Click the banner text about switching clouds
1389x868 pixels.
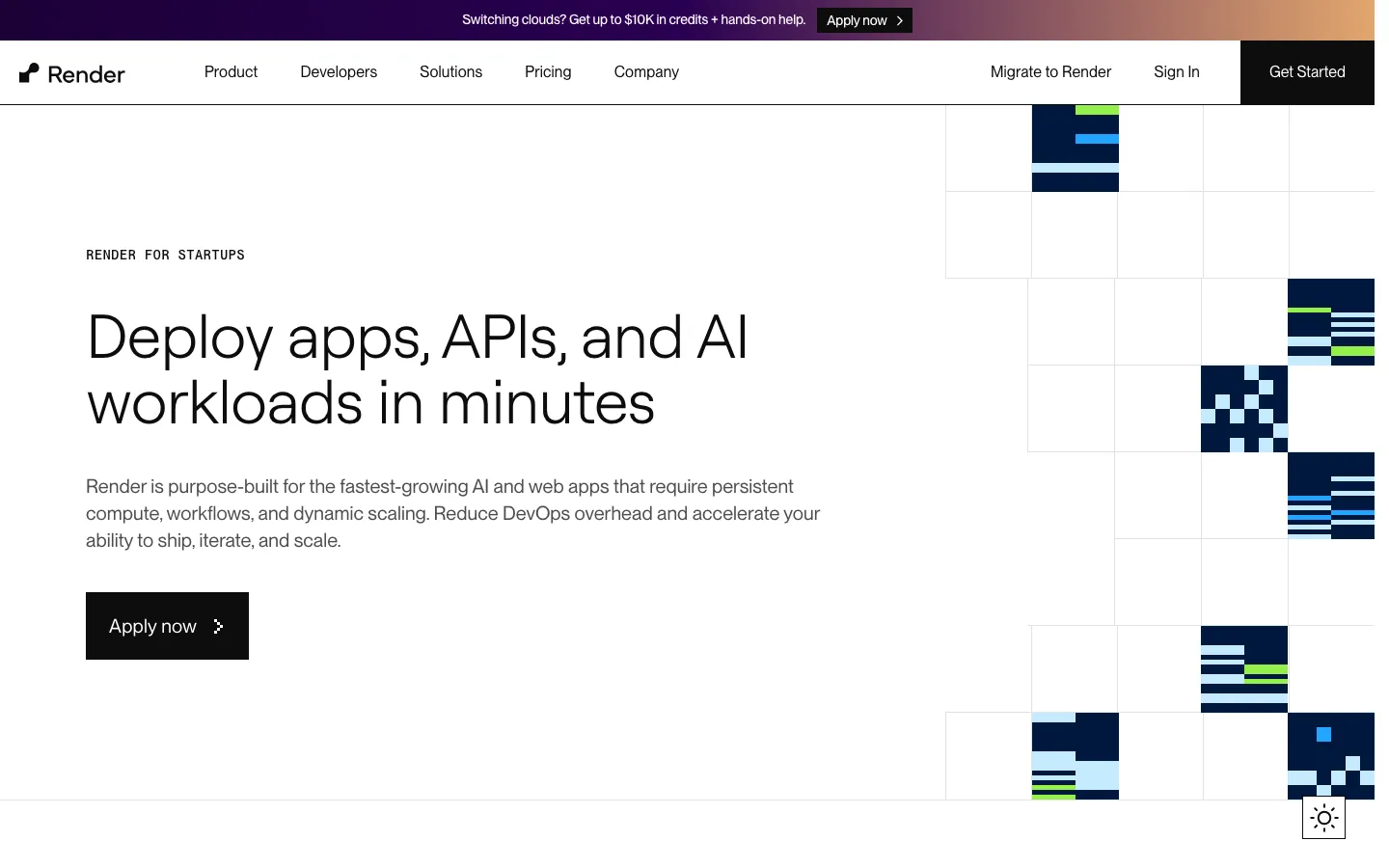point(634,19)
